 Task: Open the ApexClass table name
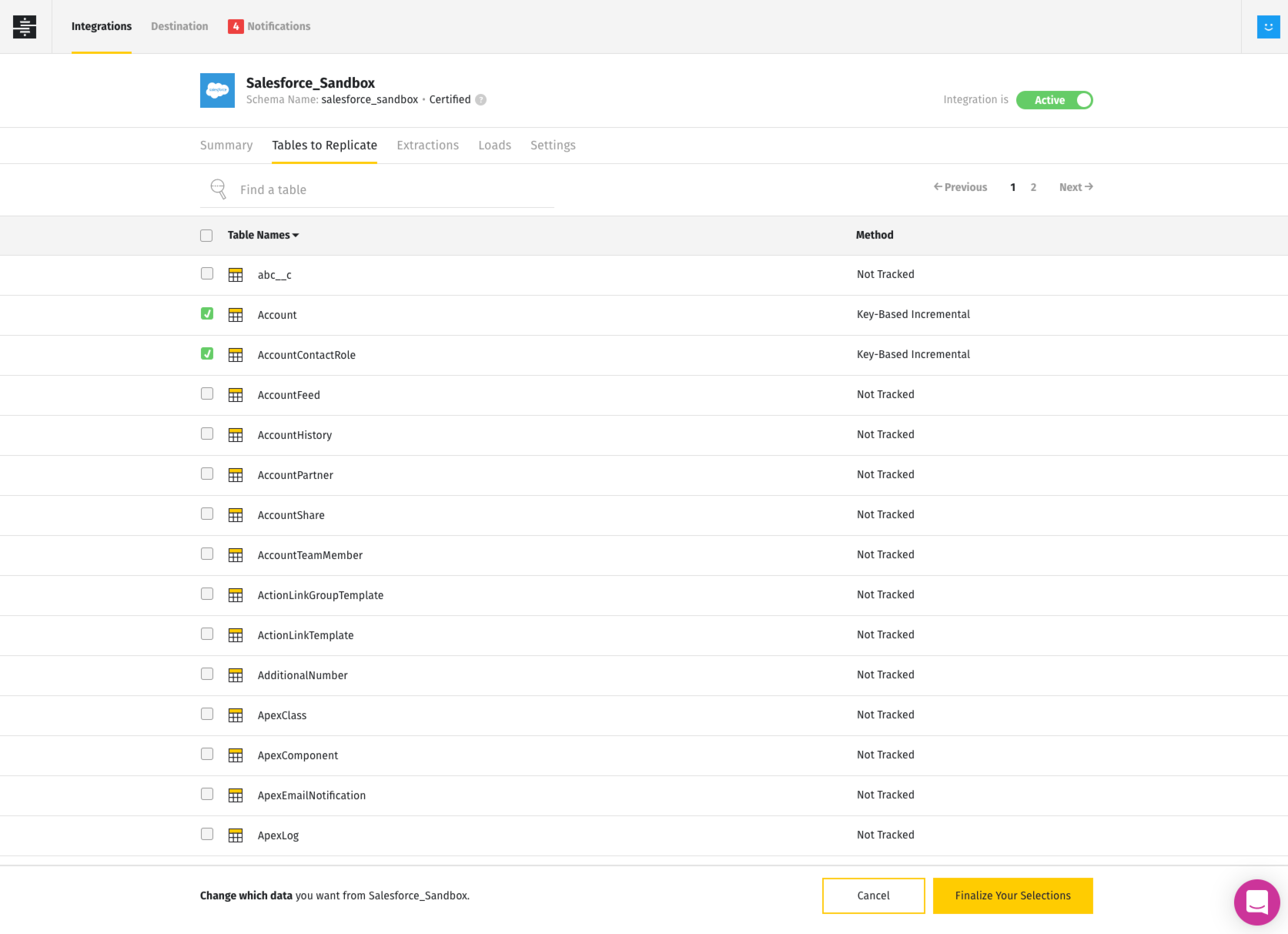click(x=282, y=715)
